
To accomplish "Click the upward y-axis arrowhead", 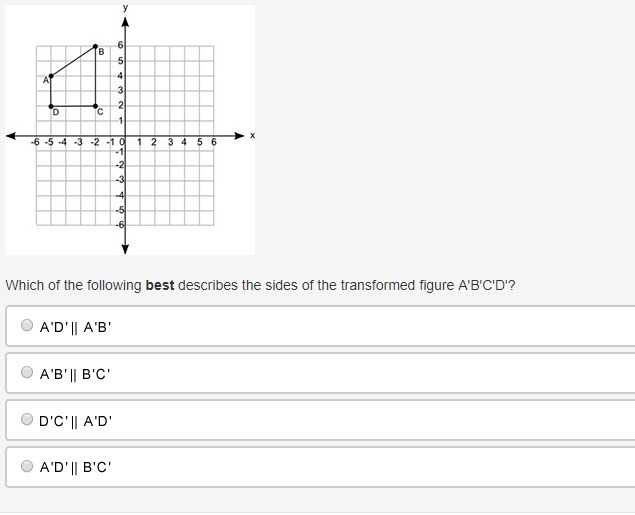I will pos(125,22).
